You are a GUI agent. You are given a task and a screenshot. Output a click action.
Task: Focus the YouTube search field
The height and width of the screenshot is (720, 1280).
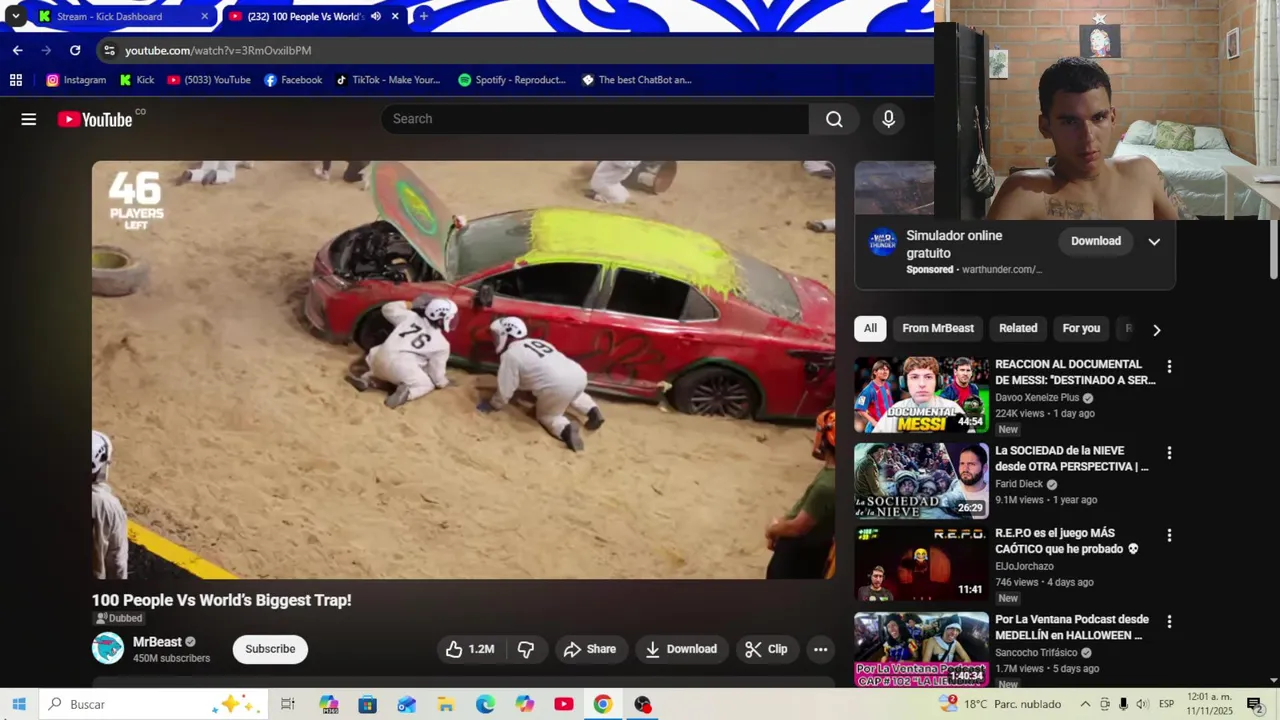click(595, 119)
